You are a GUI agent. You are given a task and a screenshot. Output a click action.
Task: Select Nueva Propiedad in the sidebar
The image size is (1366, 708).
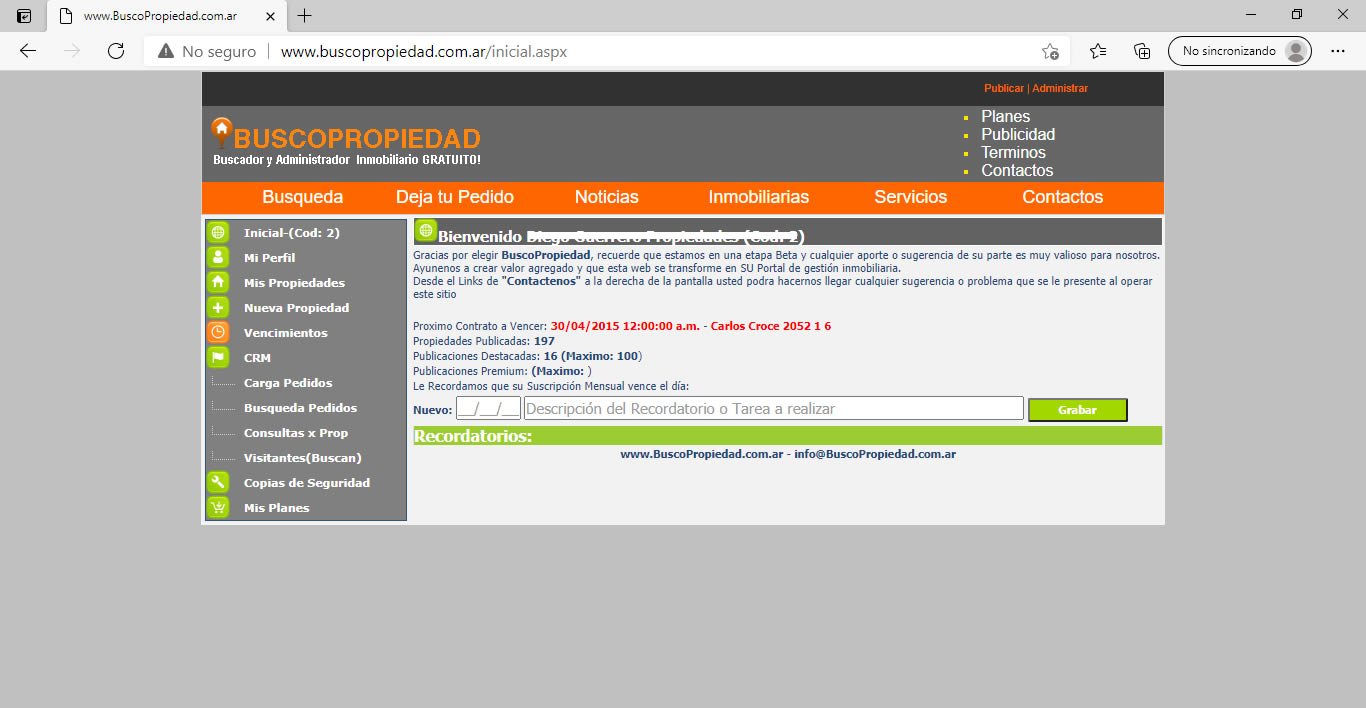pos(297,308)
